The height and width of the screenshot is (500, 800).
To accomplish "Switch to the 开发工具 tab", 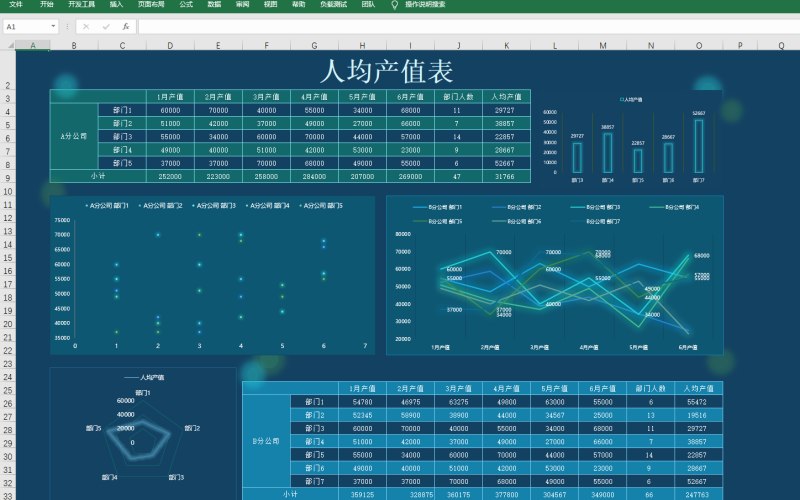I will (x=82, y=4).
